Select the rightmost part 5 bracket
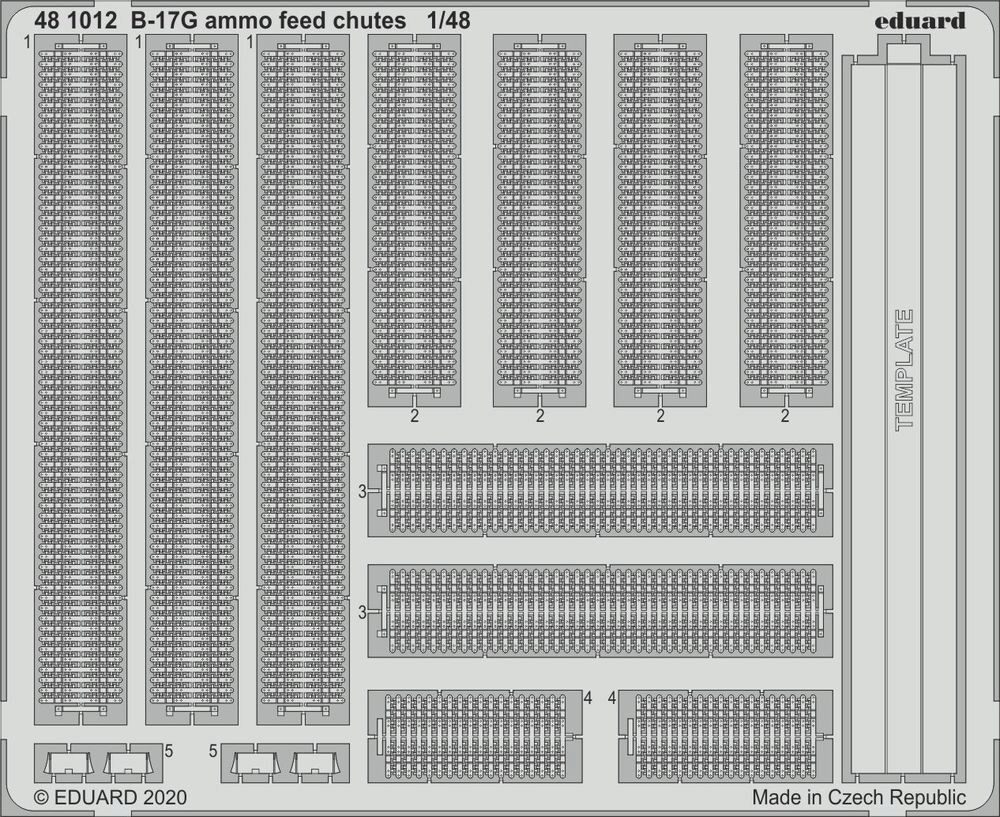 [x=311, y=766]
